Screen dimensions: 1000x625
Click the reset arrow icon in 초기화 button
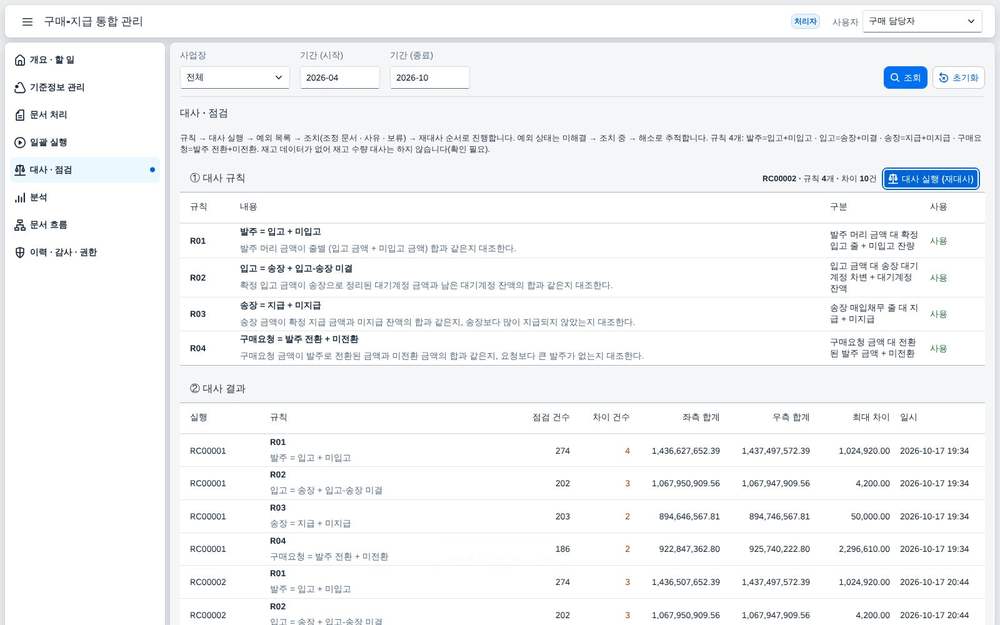pyautogui.click(x=944, y=78)
